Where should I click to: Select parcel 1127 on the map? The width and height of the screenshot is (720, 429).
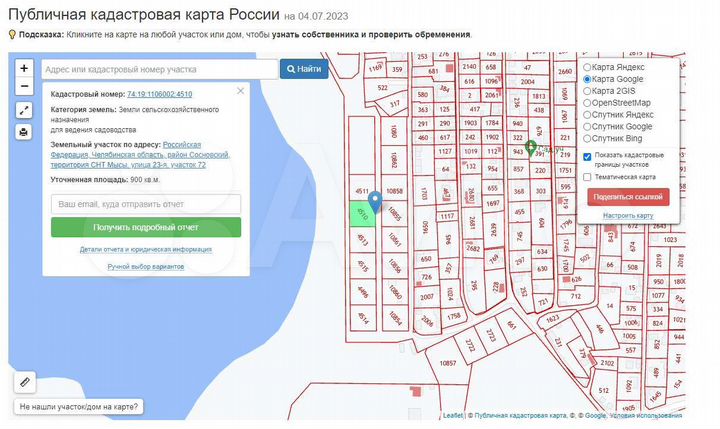pos(444,151)
